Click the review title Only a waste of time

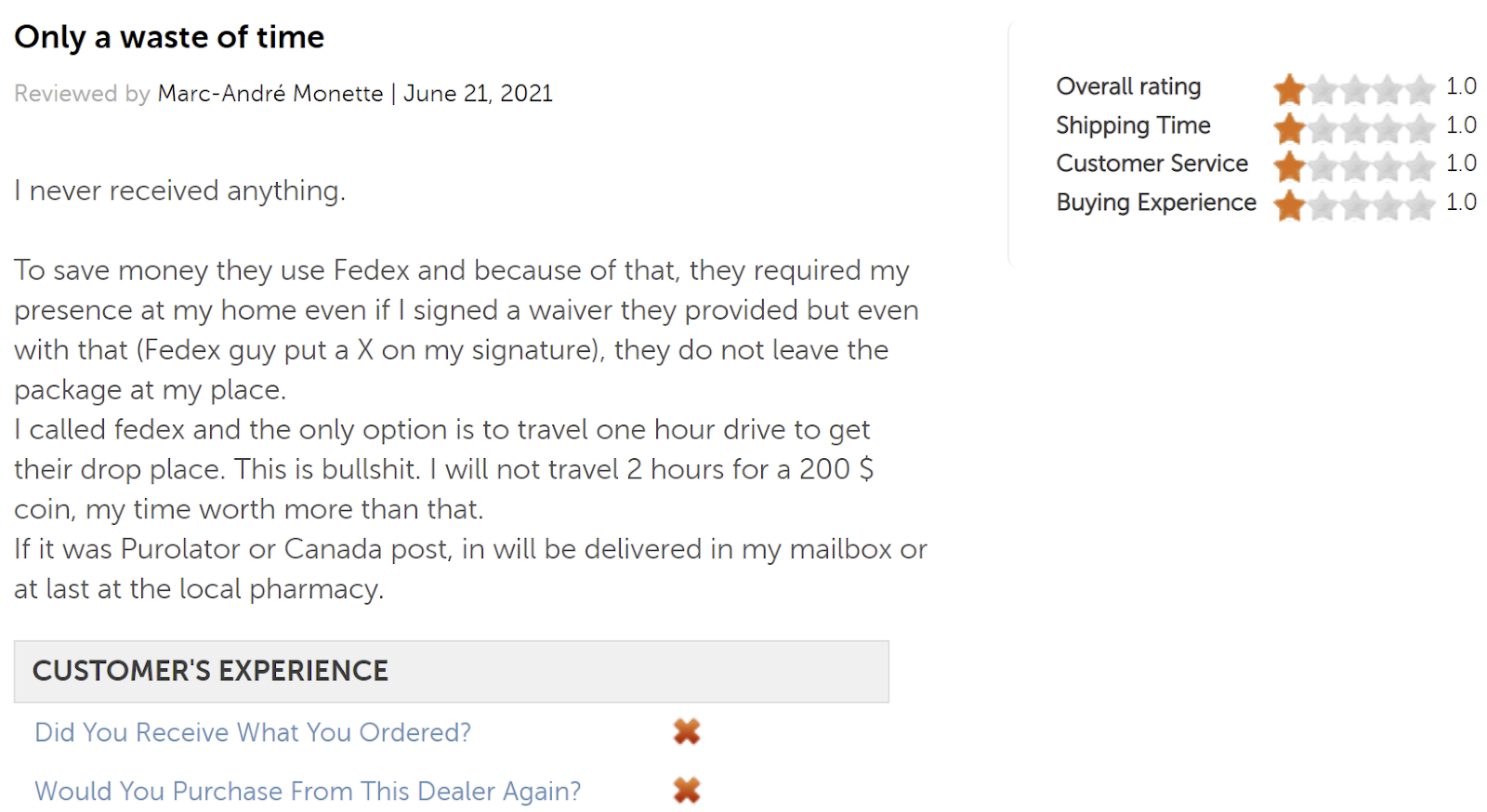click(x=169, y=37)
